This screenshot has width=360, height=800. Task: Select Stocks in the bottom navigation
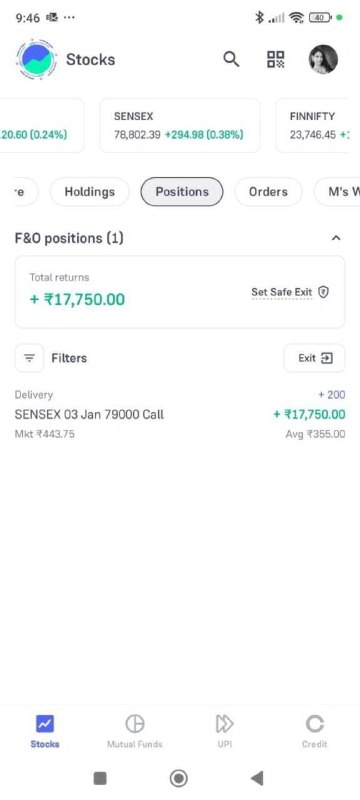click(45, 732)
